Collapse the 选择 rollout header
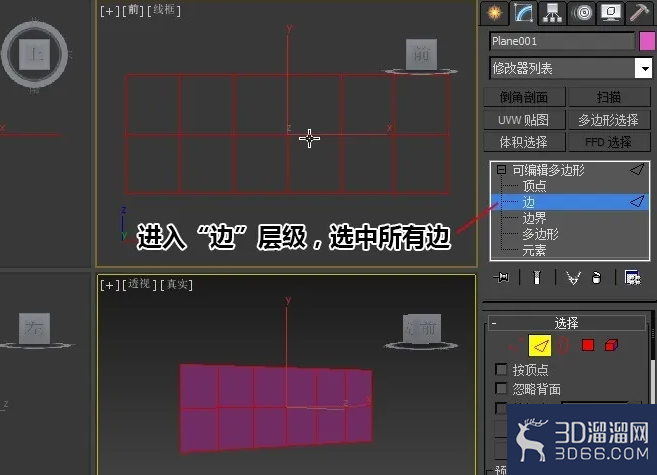 tap(566, 323)
